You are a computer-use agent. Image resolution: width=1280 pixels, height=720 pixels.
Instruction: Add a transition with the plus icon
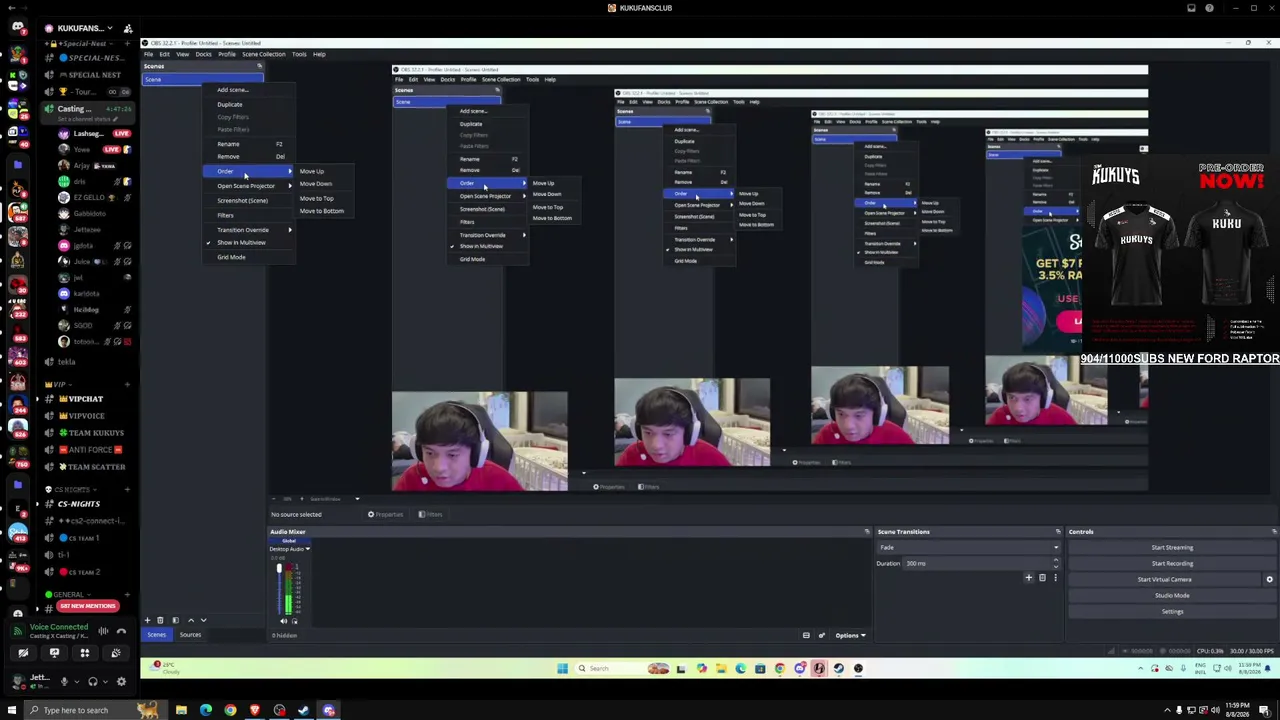point(1028,578)
